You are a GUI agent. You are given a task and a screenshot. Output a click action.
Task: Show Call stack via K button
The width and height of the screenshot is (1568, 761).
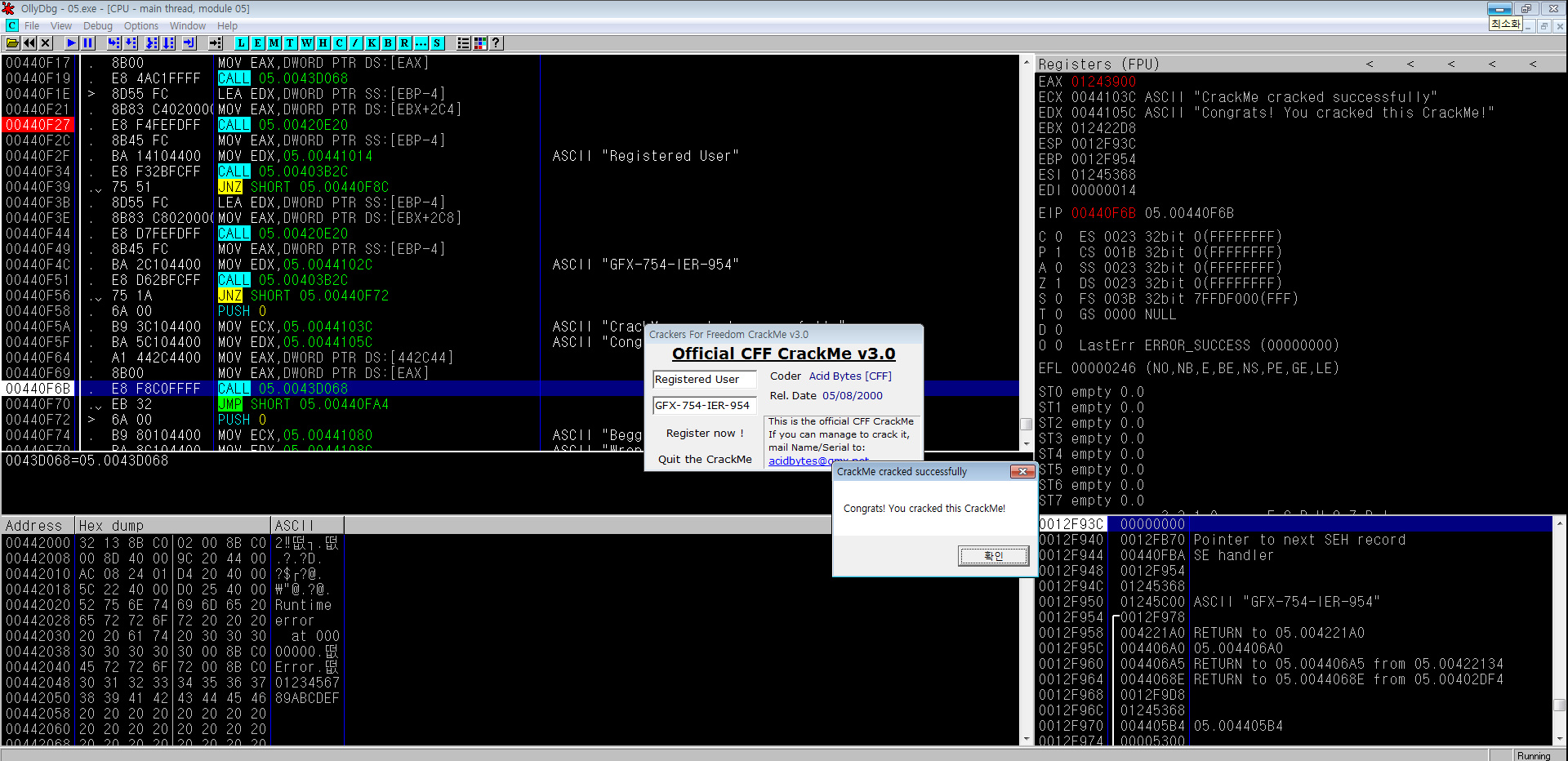pos(372,43)
